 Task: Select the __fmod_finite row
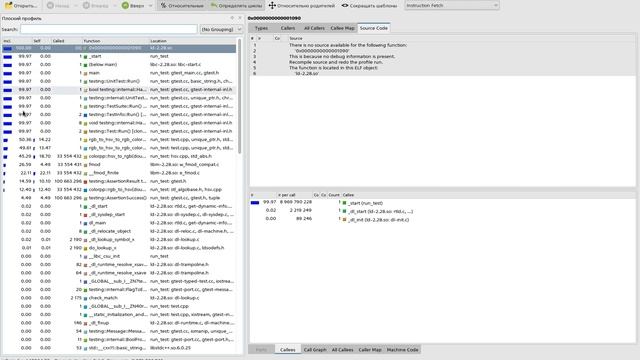[119, 173]
